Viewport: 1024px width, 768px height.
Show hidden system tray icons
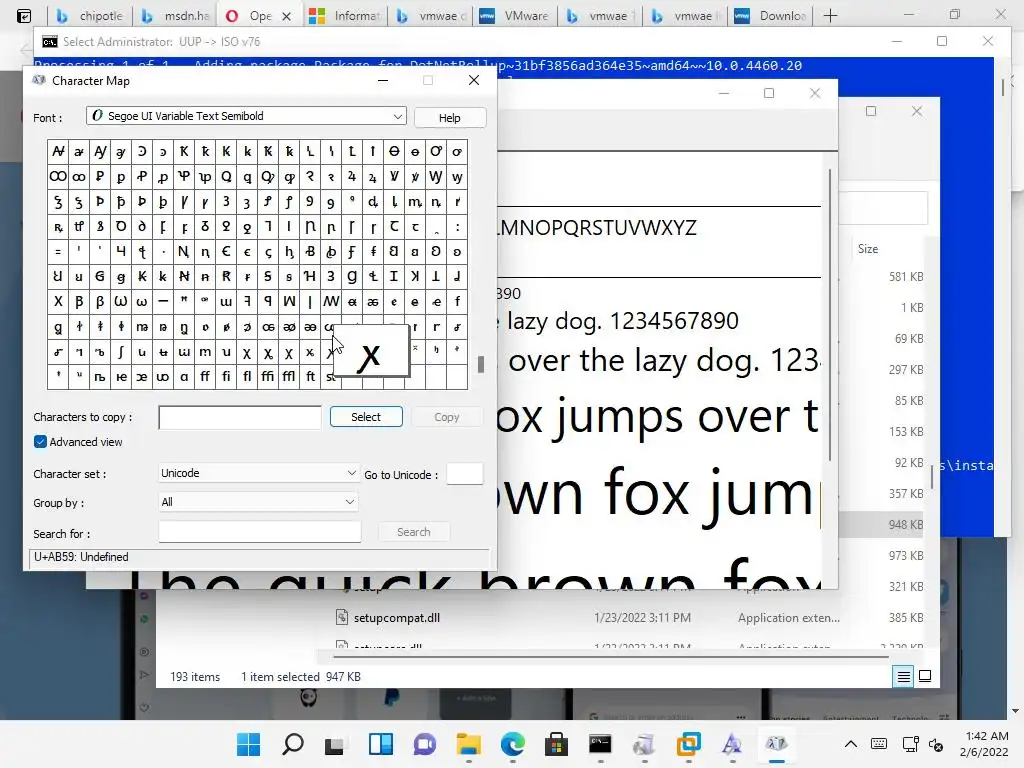click(851, 744)
